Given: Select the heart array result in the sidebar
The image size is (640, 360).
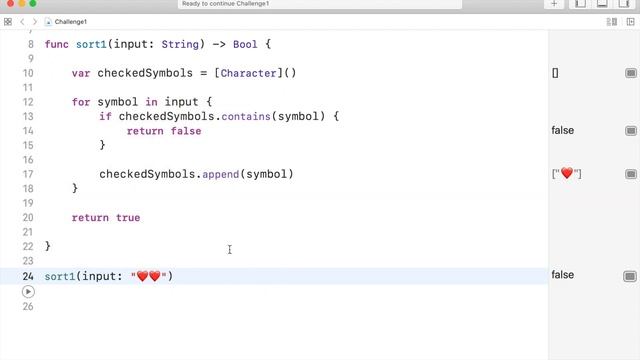Looking at the screenshot, I should coord(567,174).
